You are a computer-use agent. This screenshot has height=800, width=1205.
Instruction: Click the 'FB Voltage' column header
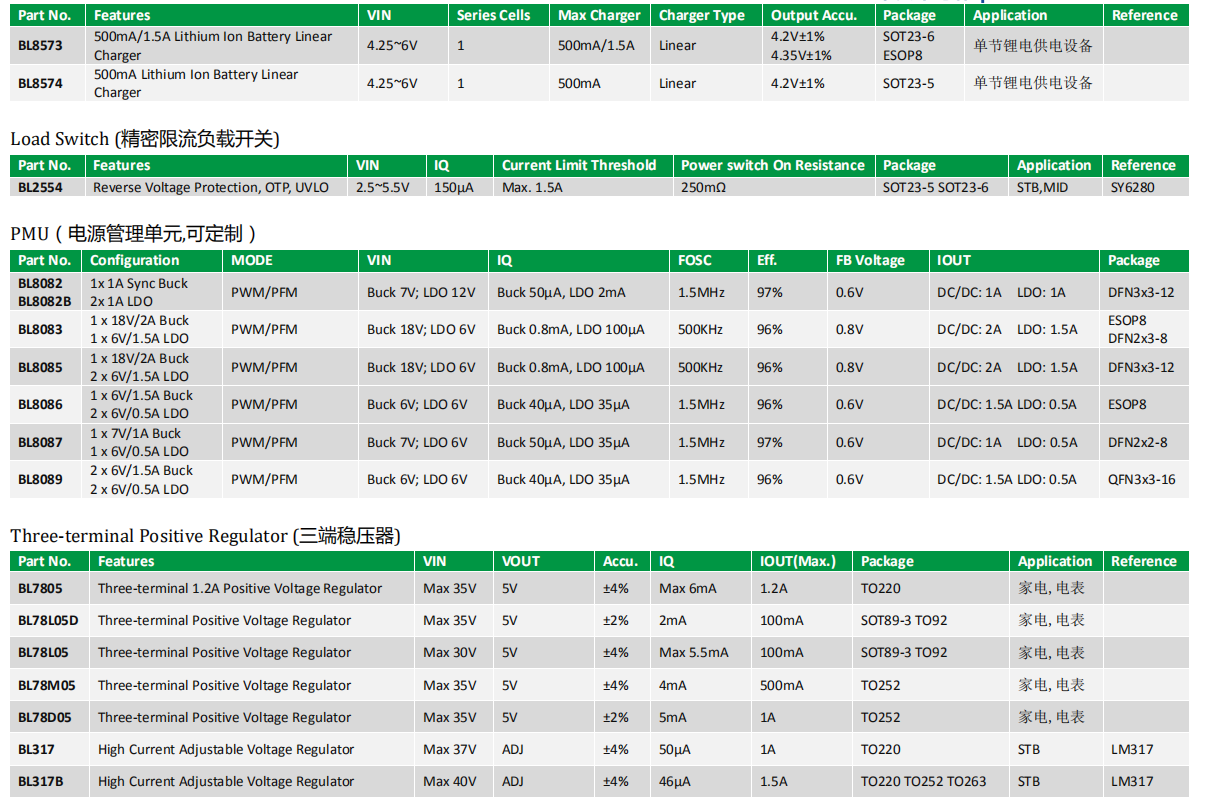pos(870,260)
